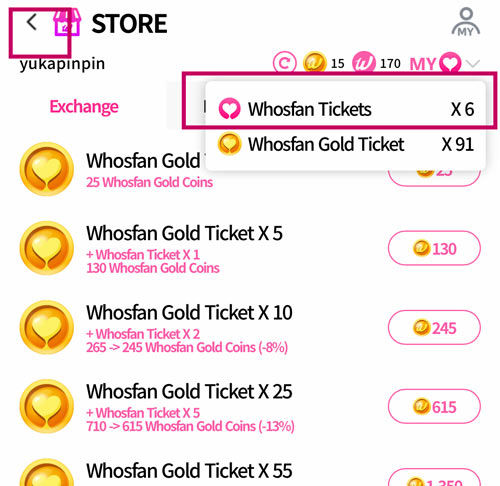Screen dimensions: 500x486
Task: Go back with the left arrow
Action: [x=32, y=23]
